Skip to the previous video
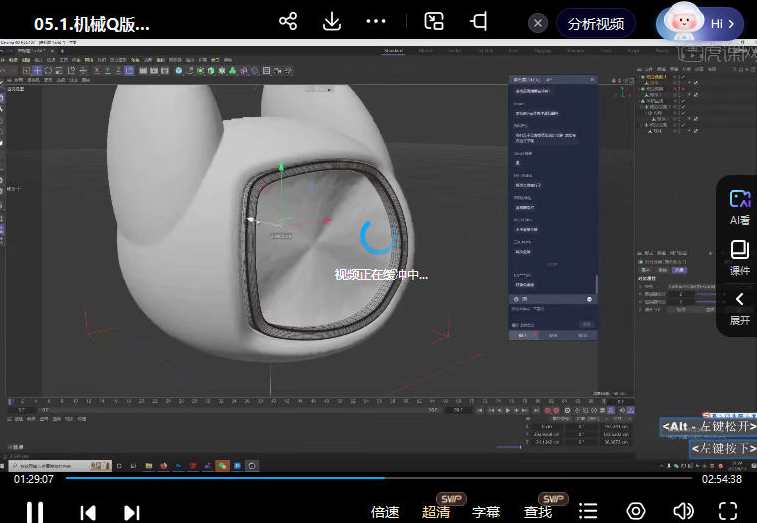Screen dimensions: 757x523 [88, 512]
